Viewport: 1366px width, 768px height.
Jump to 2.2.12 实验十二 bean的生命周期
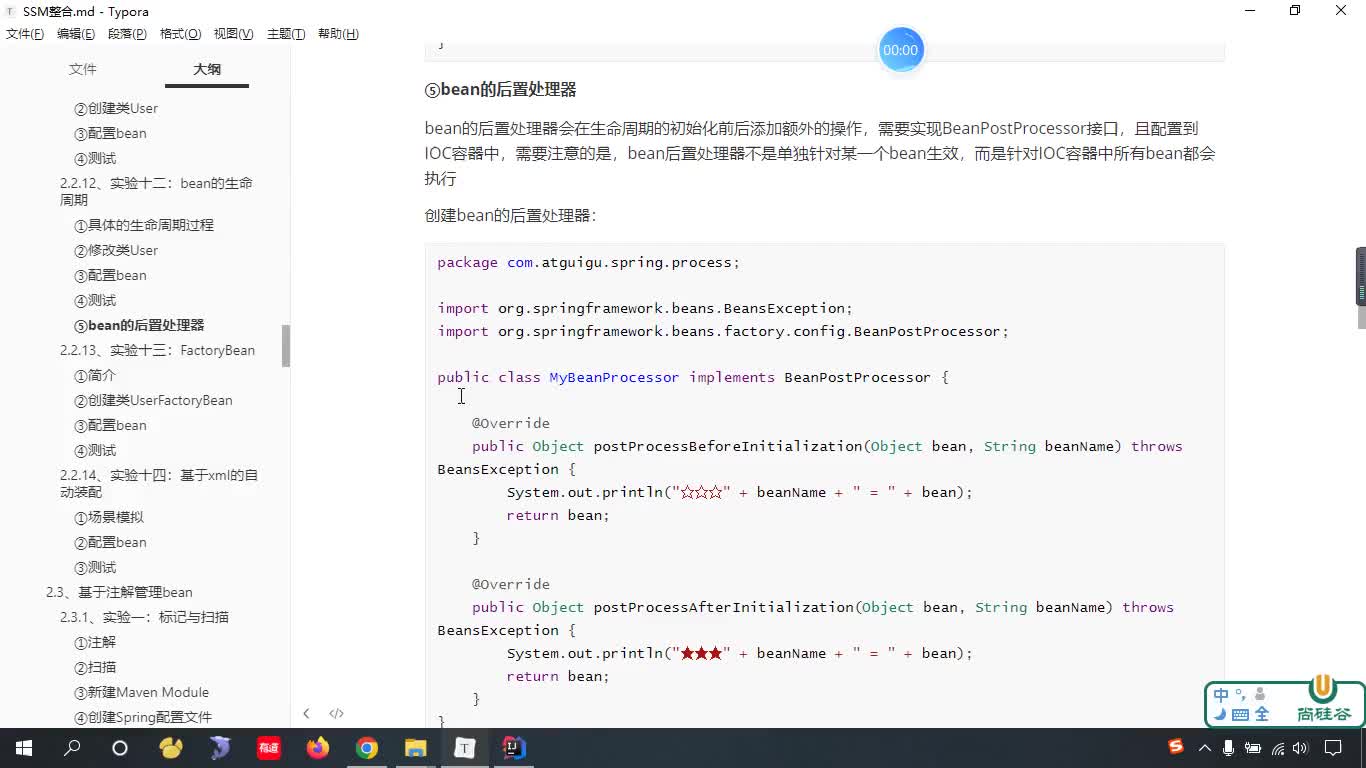[x=156, y=191]
